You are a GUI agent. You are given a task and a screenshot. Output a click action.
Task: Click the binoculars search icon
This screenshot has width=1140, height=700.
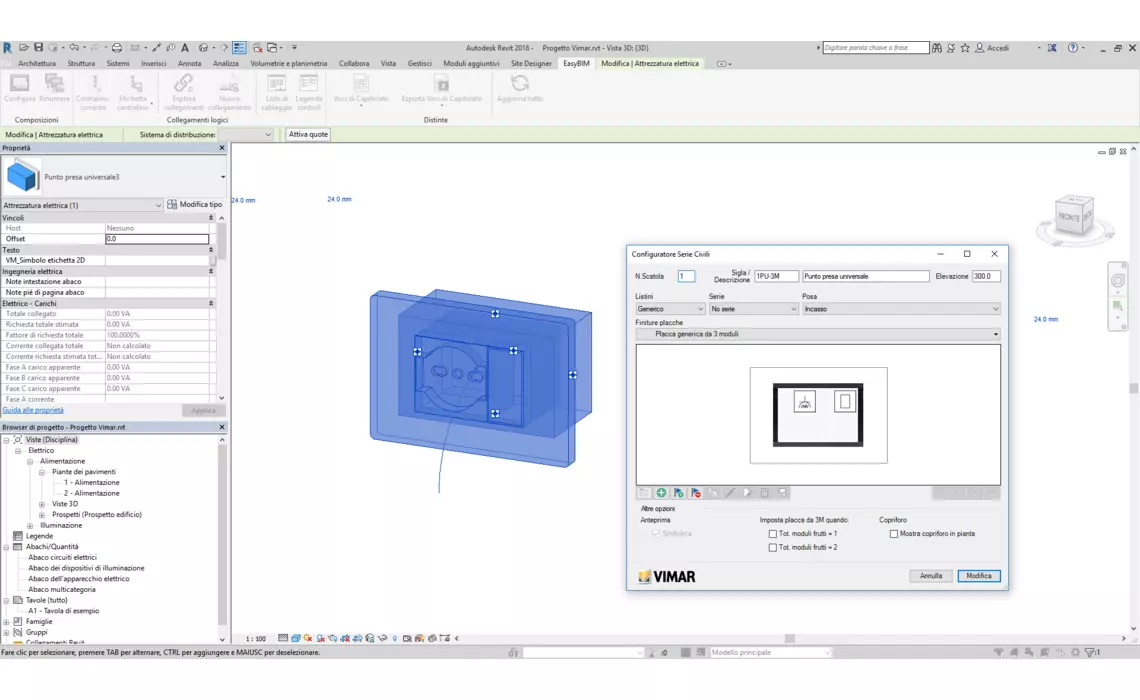[937, 48]
